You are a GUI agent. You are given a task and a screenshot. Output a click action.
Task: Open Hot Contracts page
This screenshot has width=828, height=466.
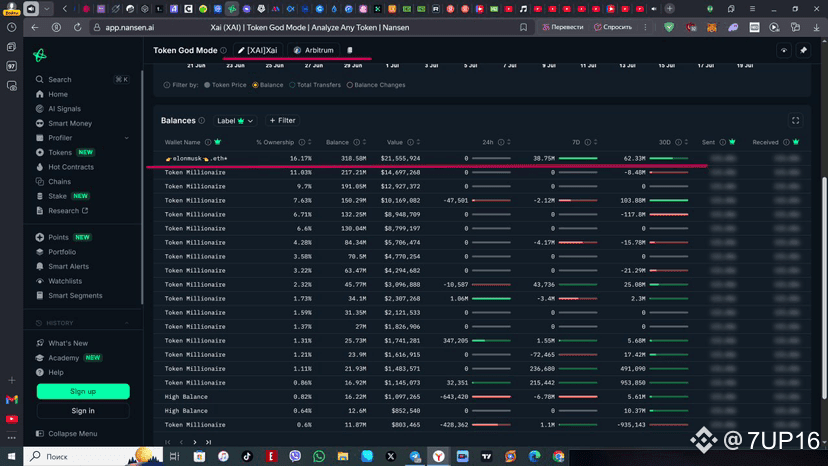tap(70, 167)
